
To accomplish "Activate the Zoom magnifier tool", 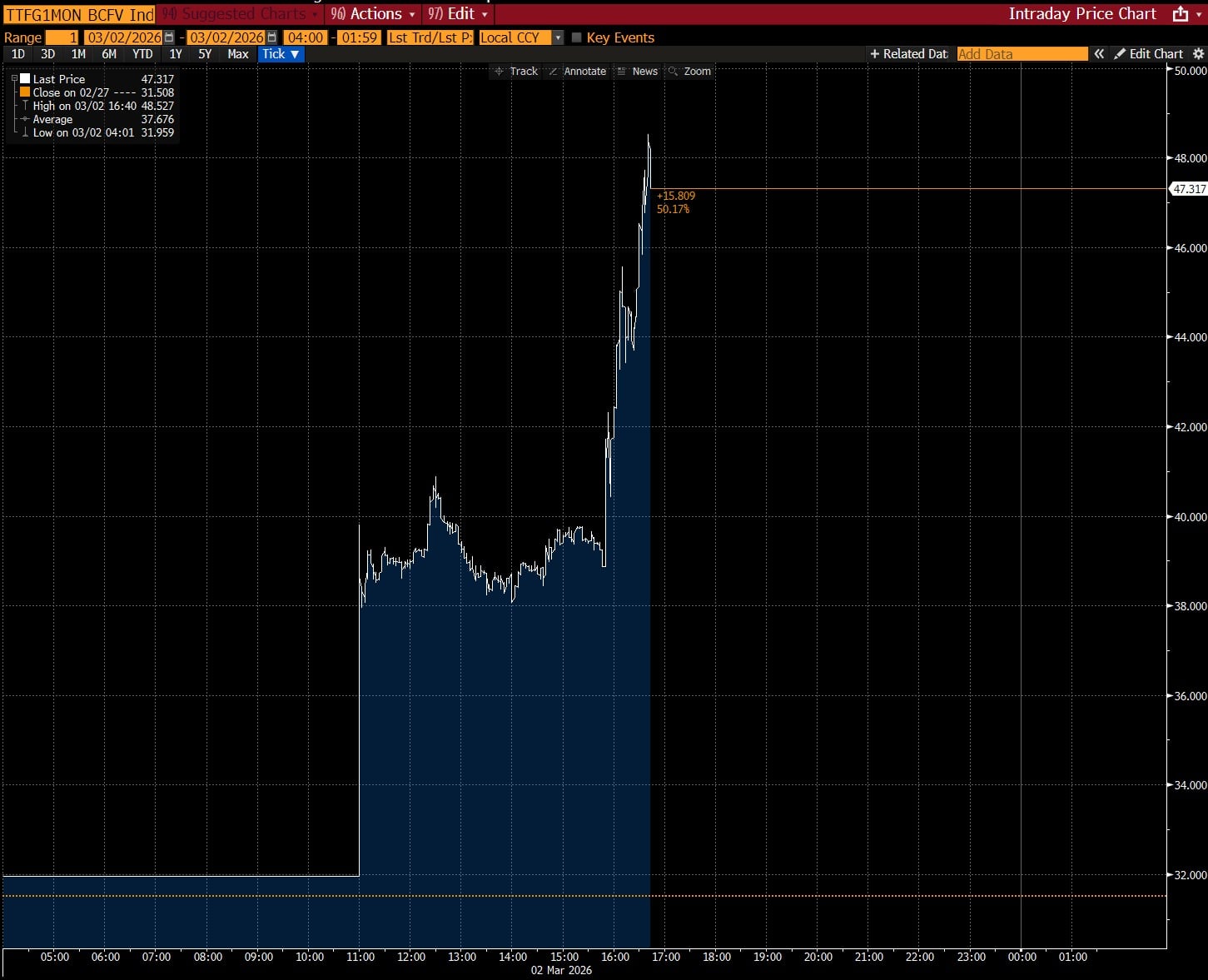I will point(690,72).
